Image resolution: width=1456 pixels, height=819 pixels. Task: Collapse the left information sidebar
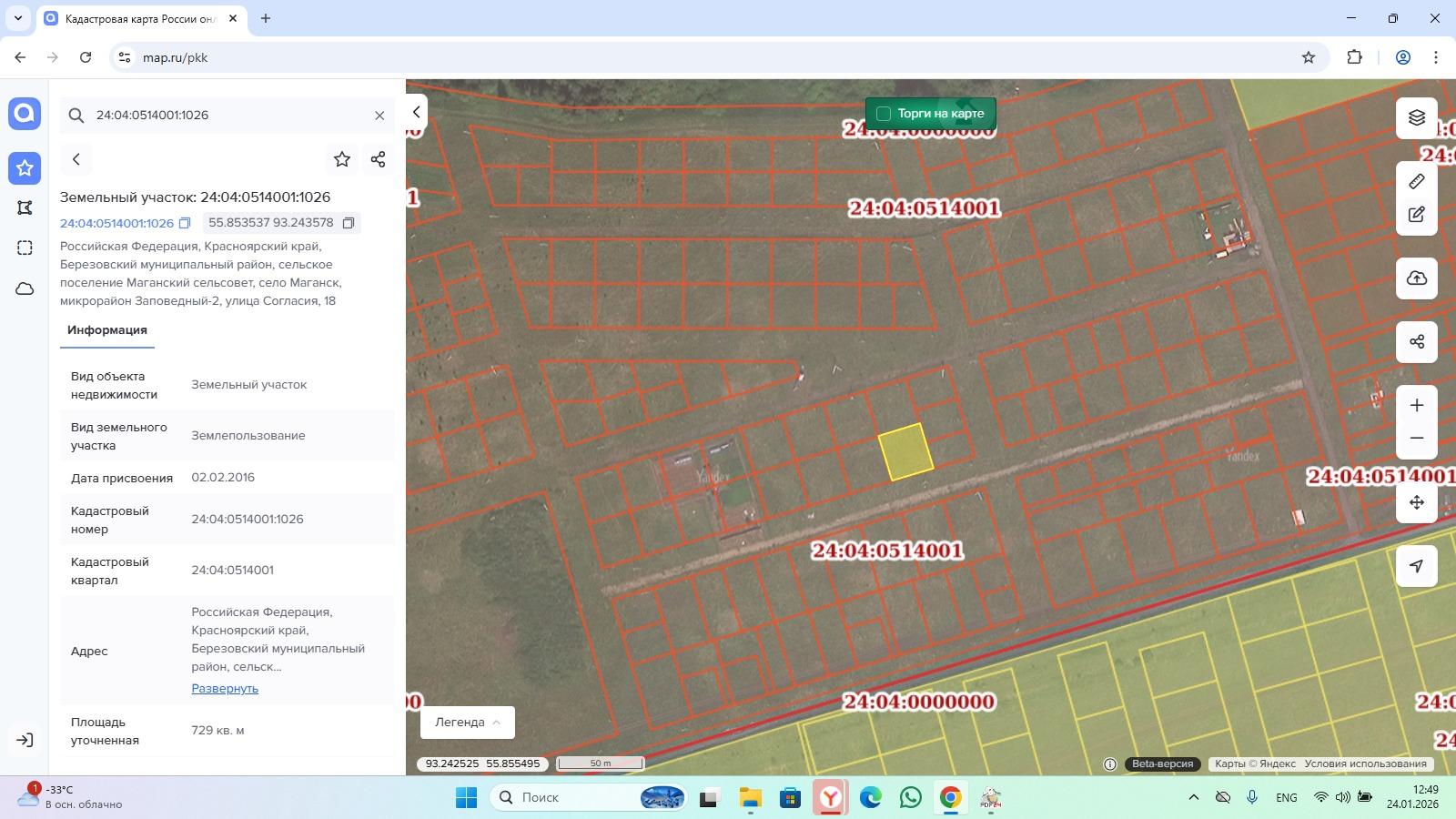(416, 112)
